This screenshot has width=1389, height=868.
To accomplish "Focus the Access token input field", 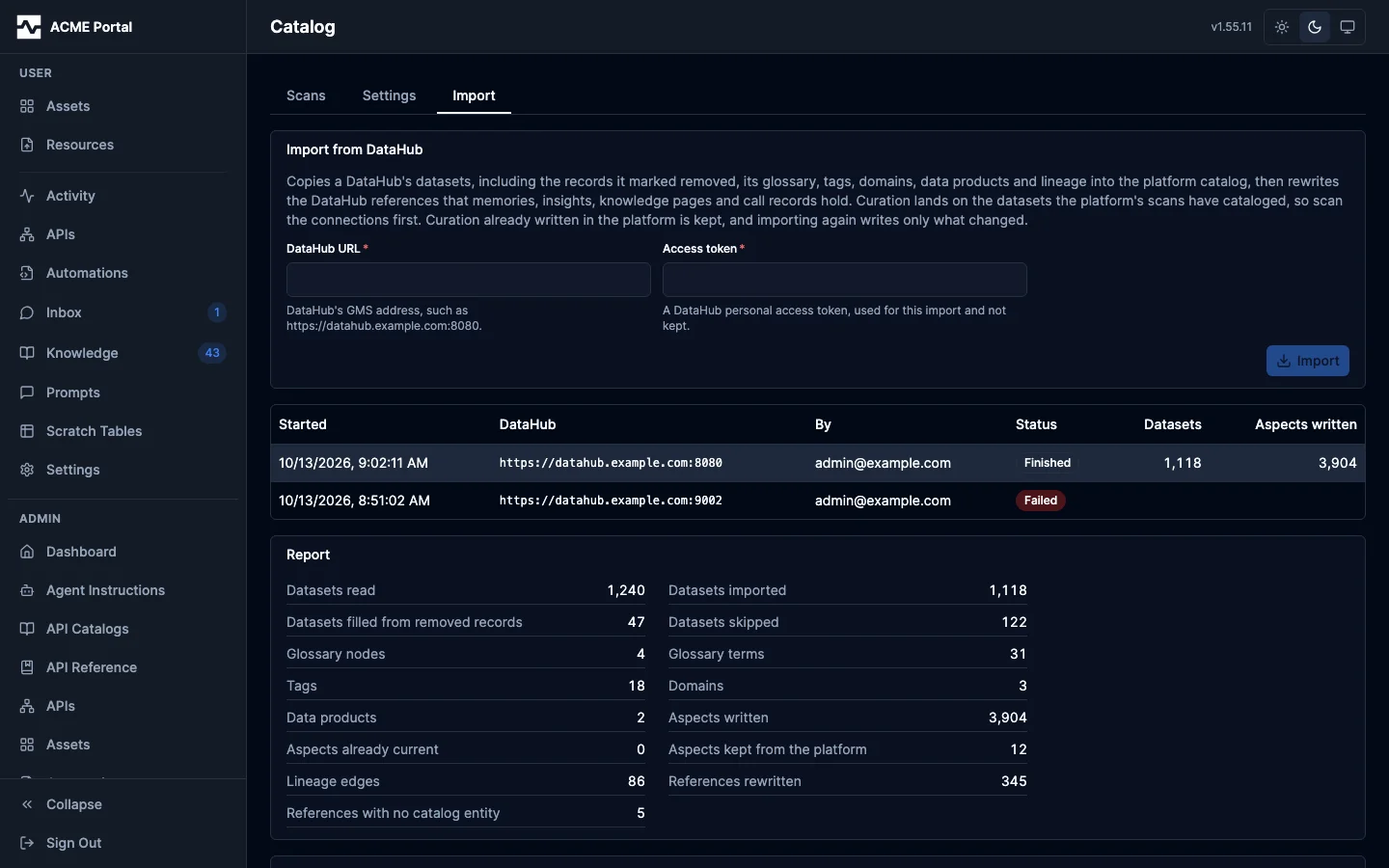I will (x=845, y=280).
